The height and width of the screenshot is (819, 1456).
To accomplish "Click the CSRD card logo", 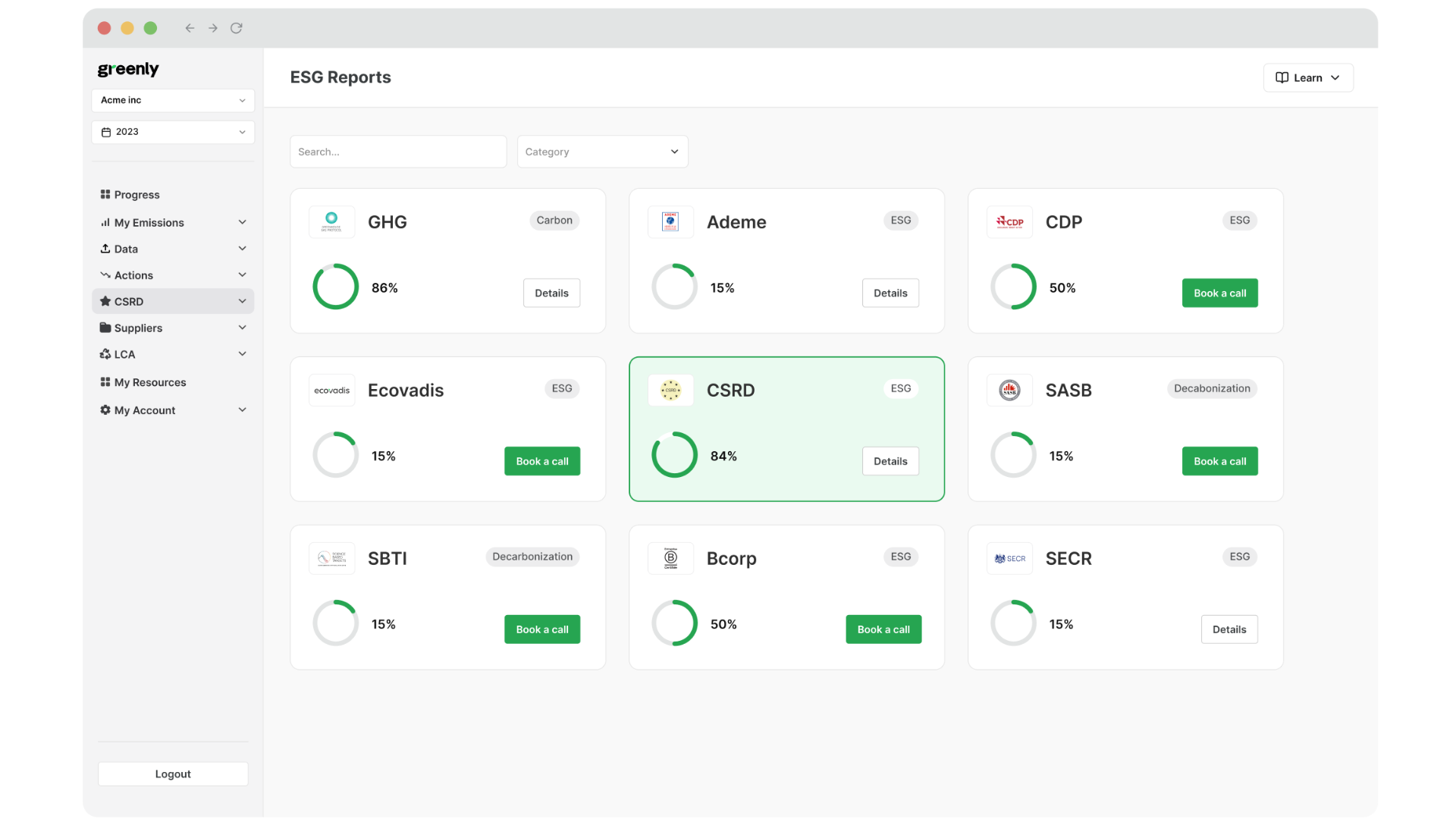I will tap(670, 391).
